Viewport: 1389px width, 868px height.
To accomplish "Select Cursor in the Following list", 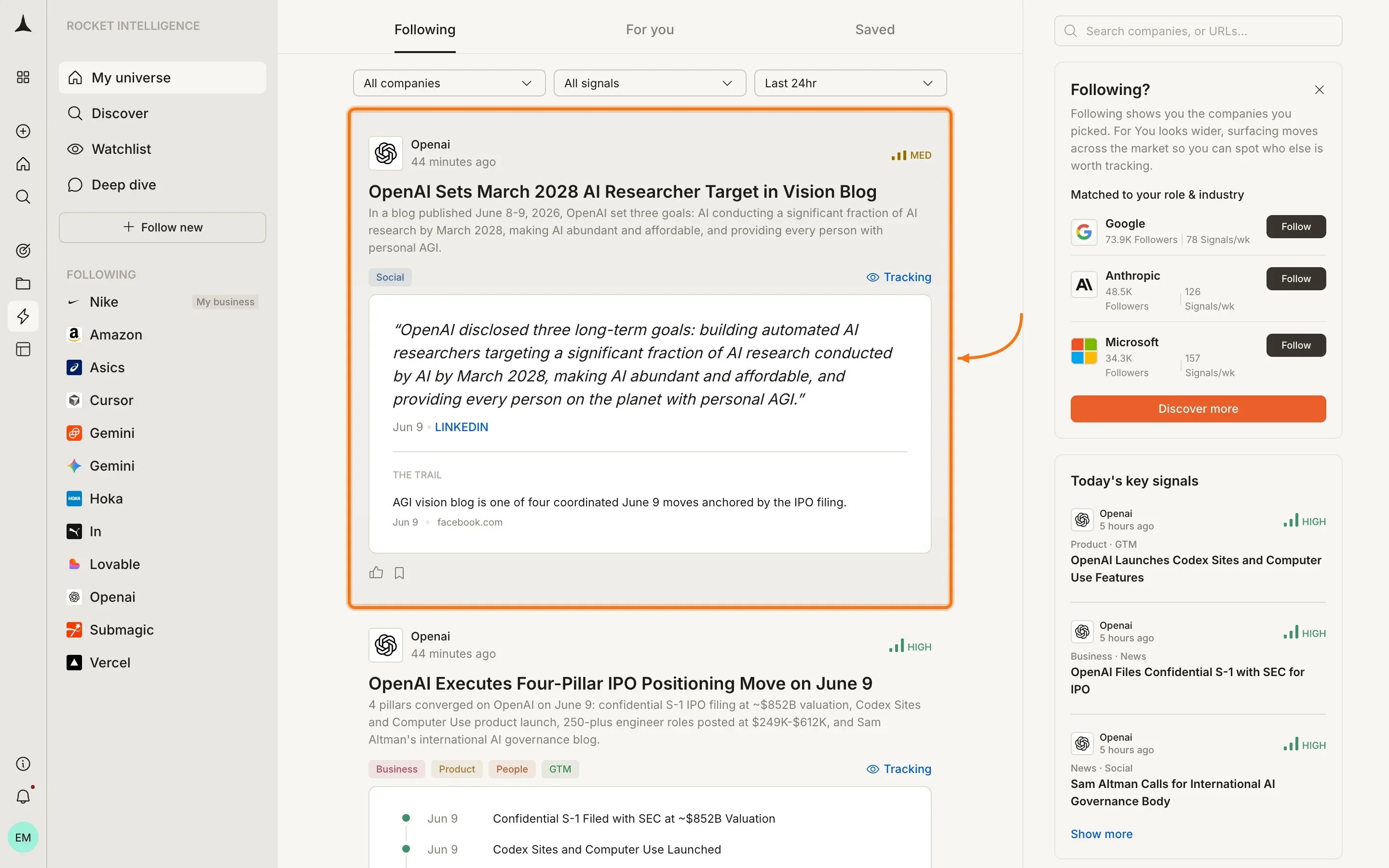I will tap(163, 400).
